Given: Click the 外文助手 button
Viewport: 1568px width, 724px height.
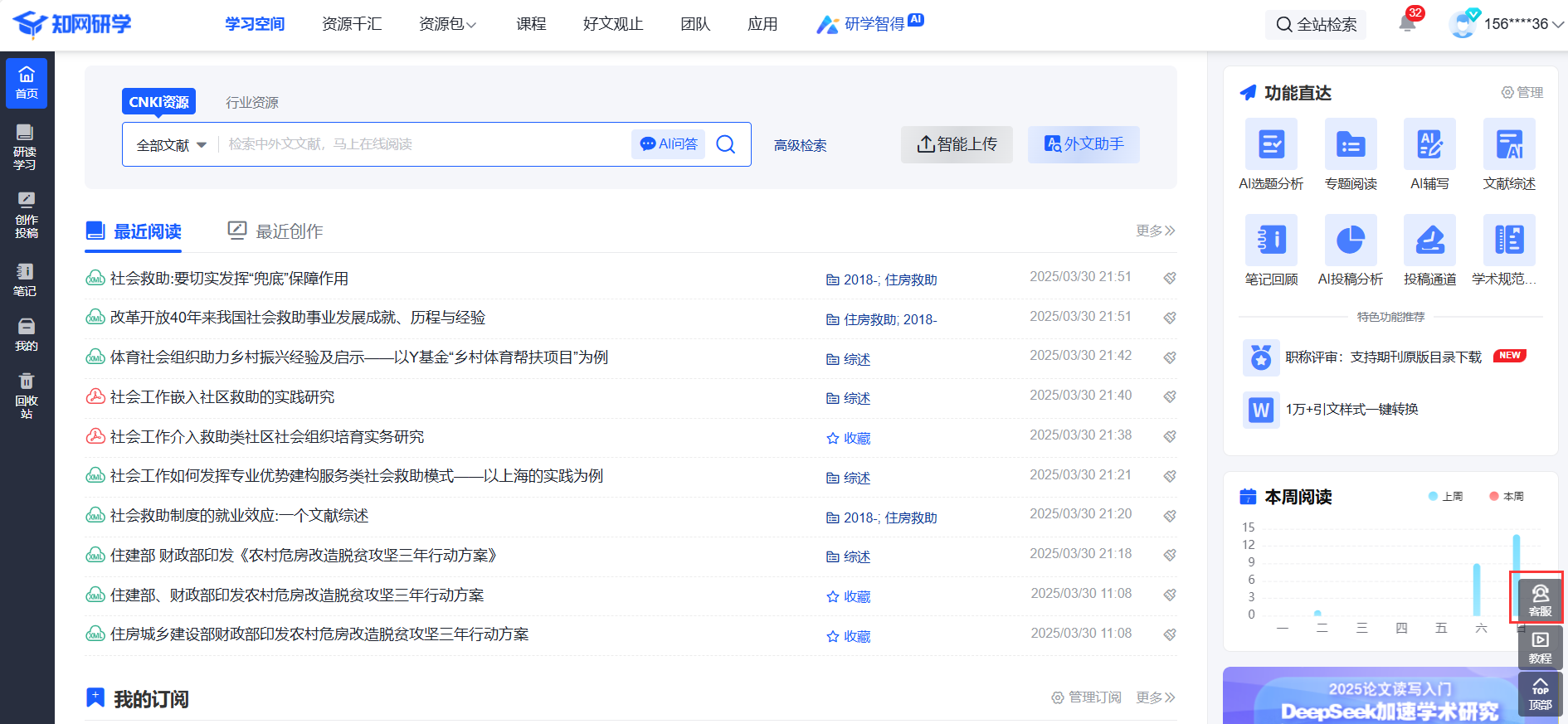Looking at the screenshot, I should point(1083,144).
